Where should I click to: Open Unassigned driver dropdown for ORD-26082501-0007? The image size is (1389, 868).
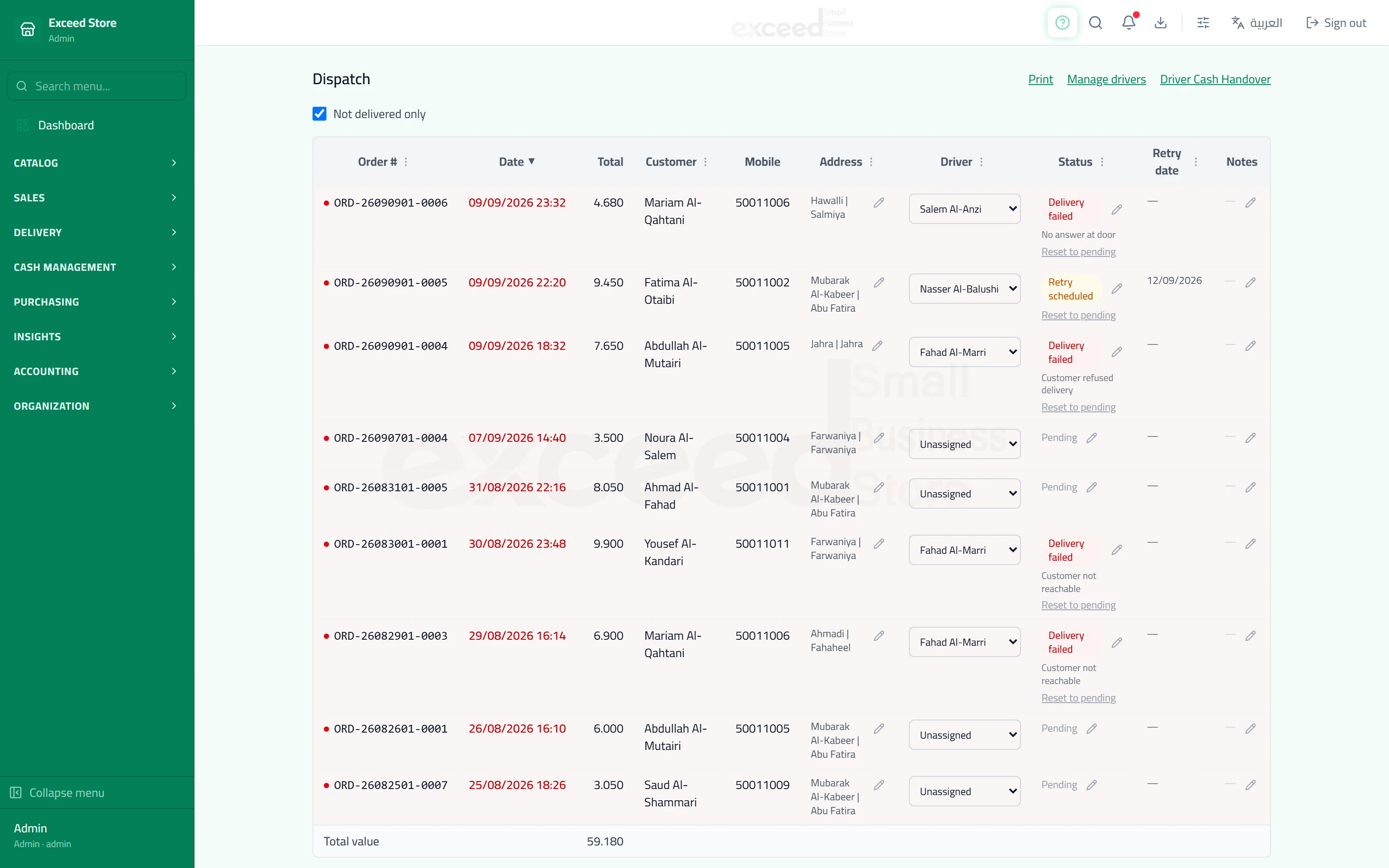click(x=964, y=791)
